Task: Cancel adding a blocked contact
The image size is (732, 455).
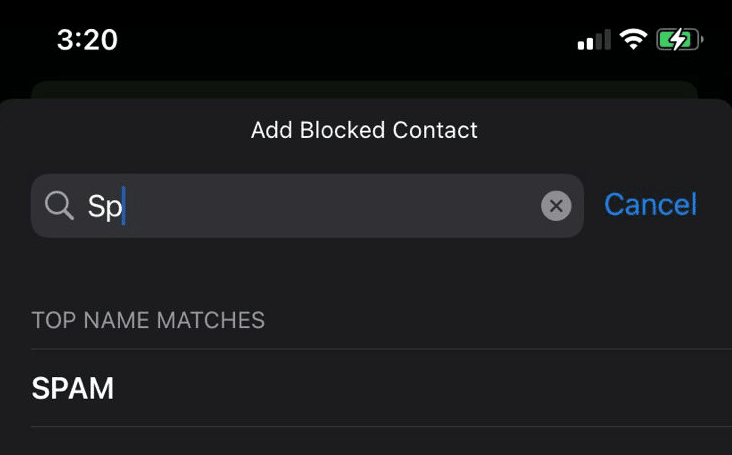Action: point(650,205)
